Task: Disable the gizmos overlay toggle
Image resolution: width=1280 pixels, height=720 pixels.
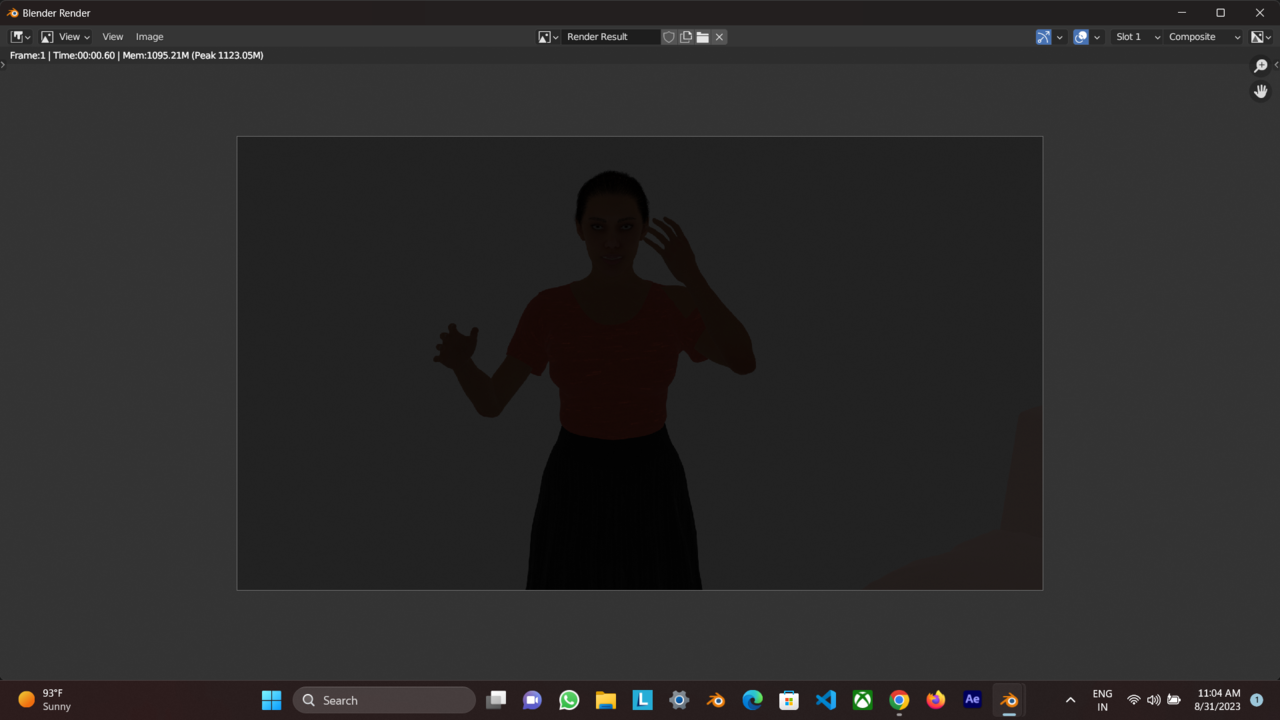Action: 1043,36
